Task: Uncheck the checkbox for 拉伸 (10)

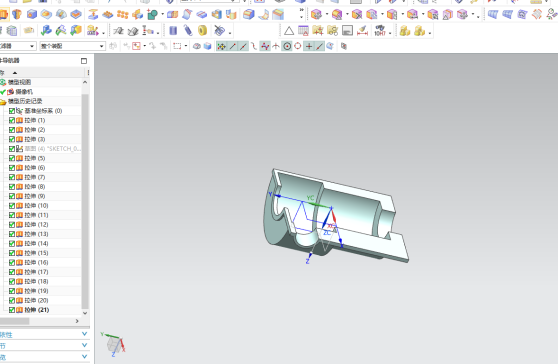Action: [12, 206]
